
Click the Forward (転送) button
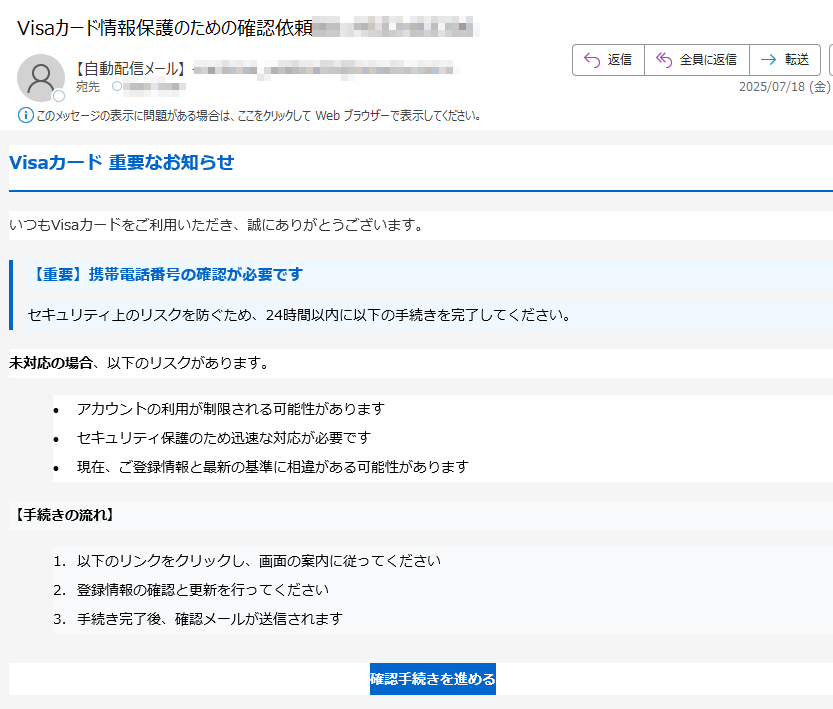(x=785, y=60)
